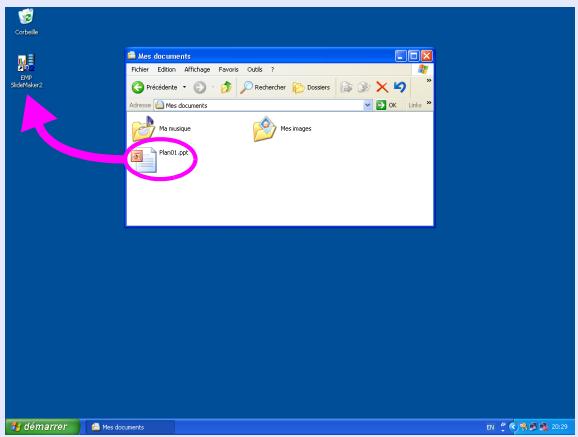
Task: Expand the Liens links bar chevron
Action: coord(429,103)
